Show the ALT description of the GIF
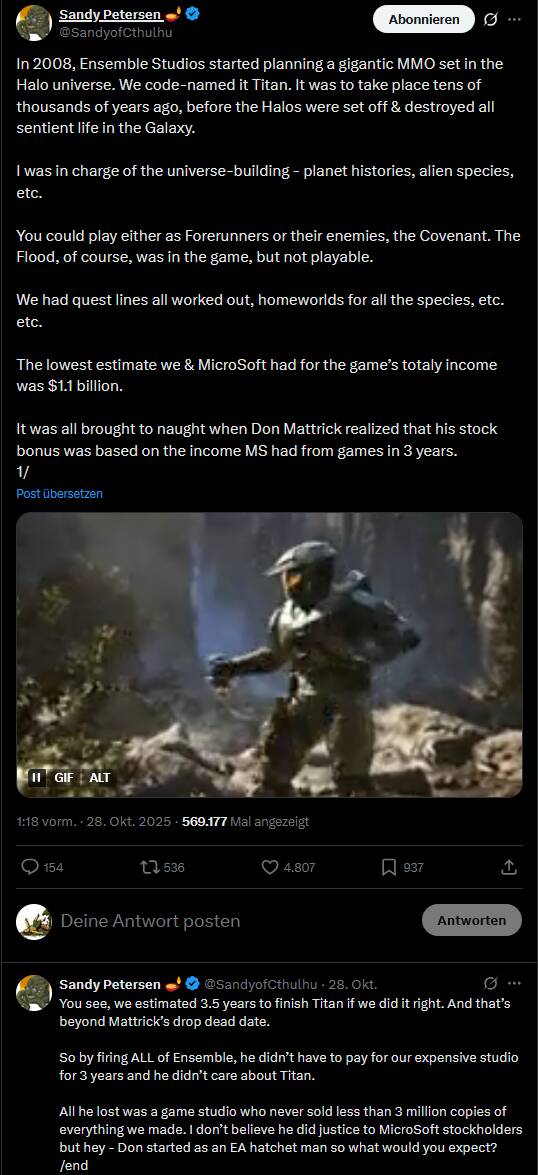The width and height of the screenshot is (538, 1175). pos(99,777)
